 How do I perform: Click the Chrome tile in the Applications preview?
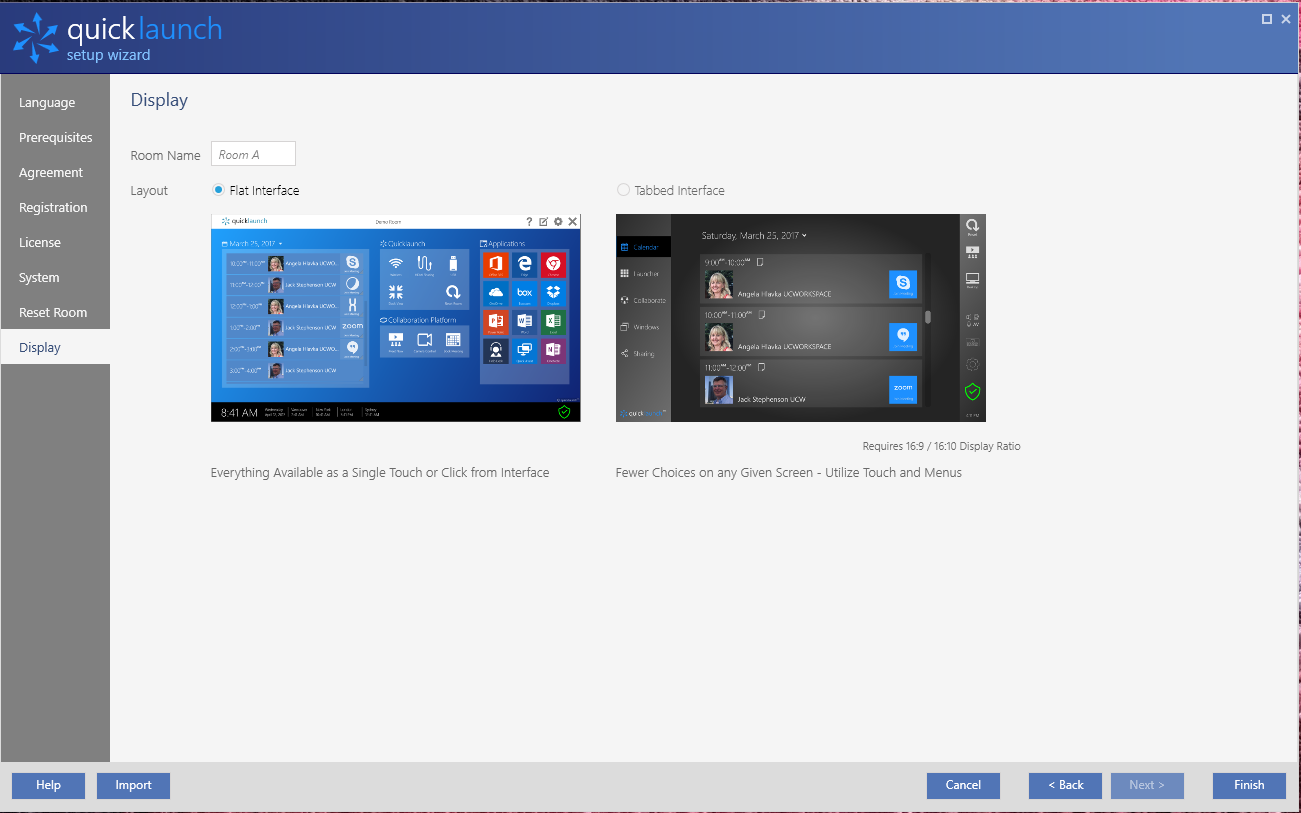point(553,264)
